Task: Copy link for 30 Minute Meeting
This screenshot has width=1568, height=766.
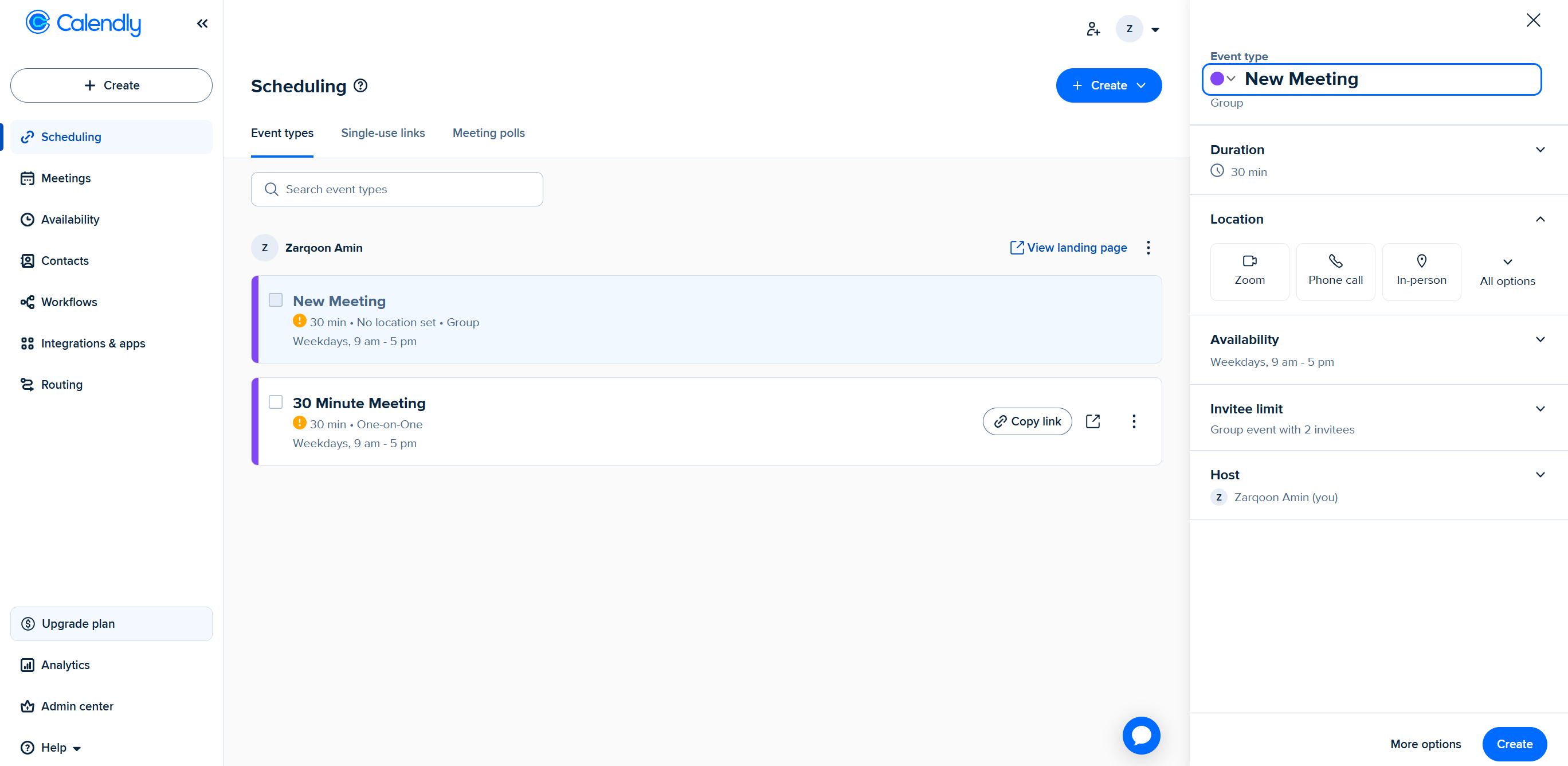Action: (x=1027, y=421)
